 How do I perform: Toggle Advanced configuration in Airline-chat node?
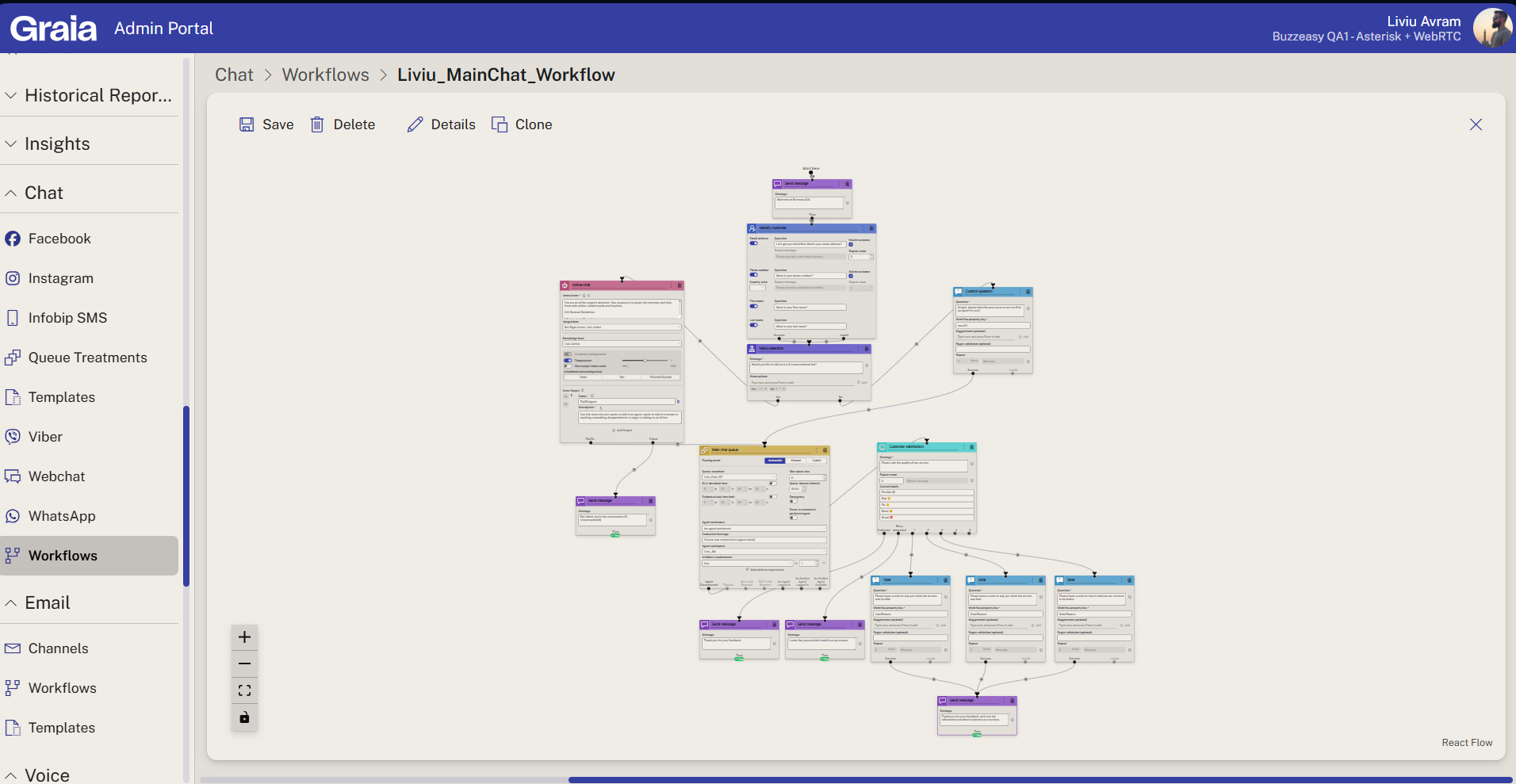[x=568, y=354]
